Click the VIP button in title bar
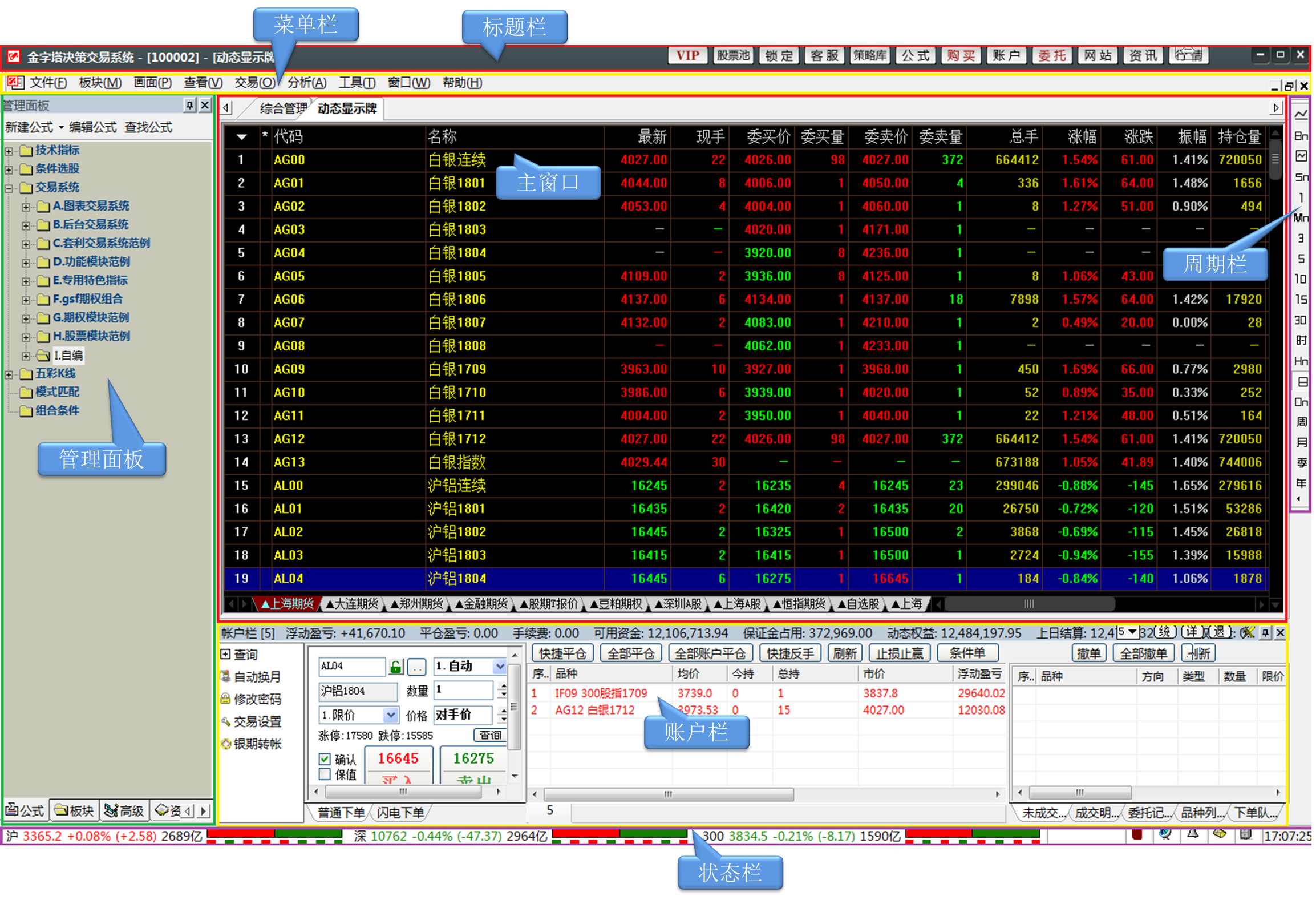 coord(687,55)
